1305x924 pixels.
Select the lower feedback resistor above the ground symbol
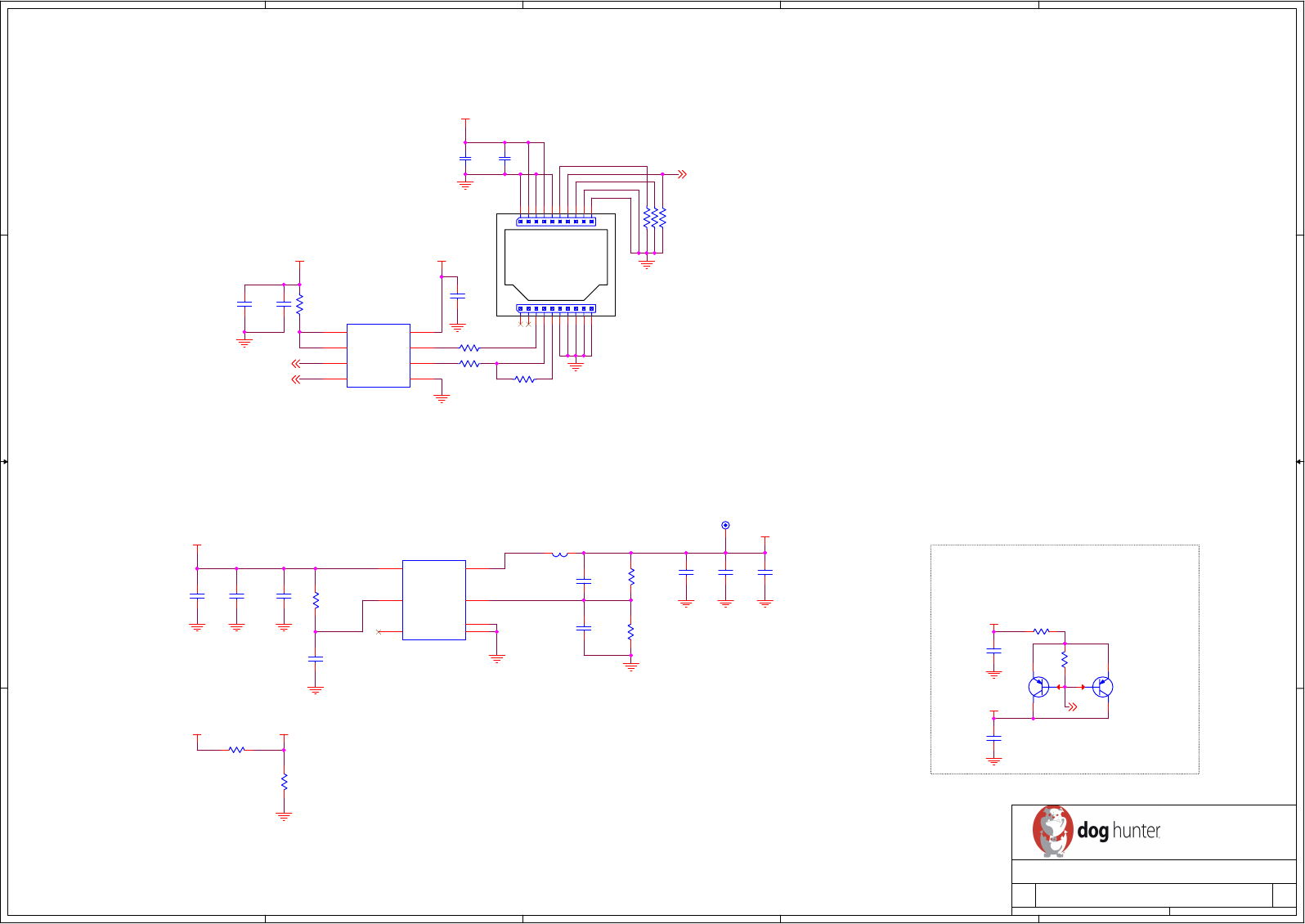click(631, 631)
